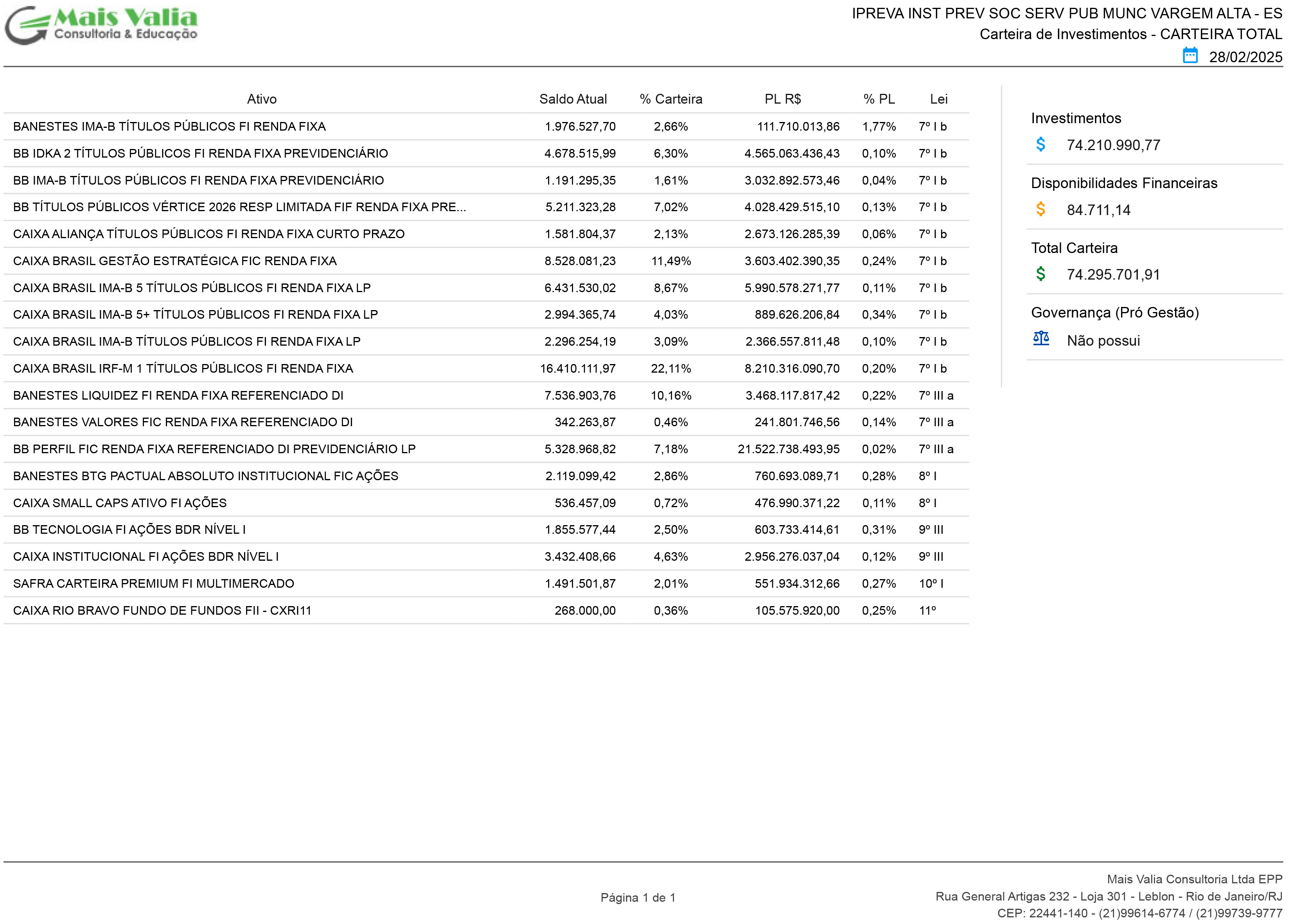Click the 11º lei value
This screenshot has height=924, width=1310.
(x=928, y=610)
